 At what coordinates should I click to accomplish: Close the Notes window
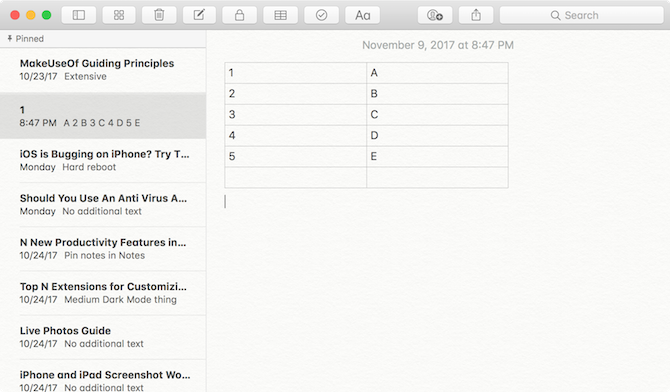[15, 15]
